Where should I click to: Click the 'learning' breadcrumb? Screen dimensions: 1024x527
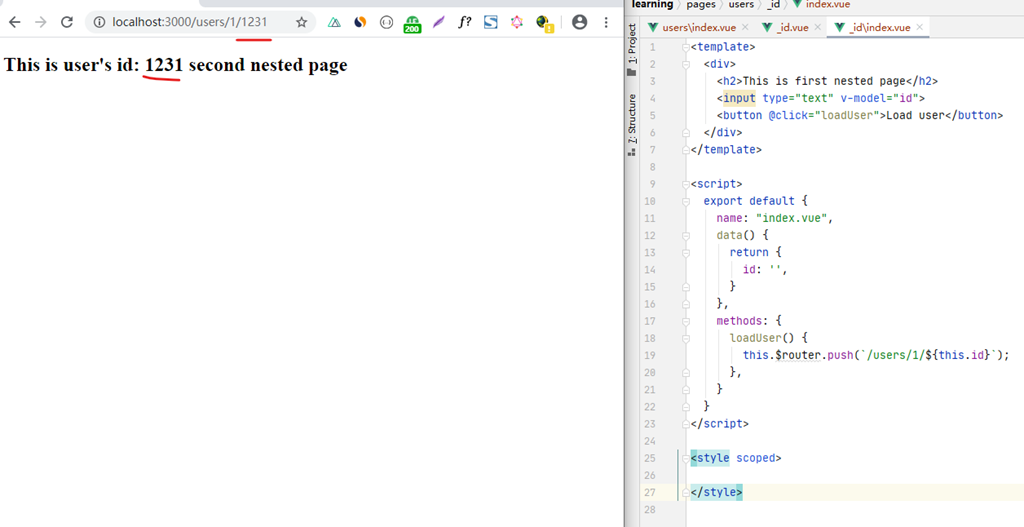pos(652,5)
